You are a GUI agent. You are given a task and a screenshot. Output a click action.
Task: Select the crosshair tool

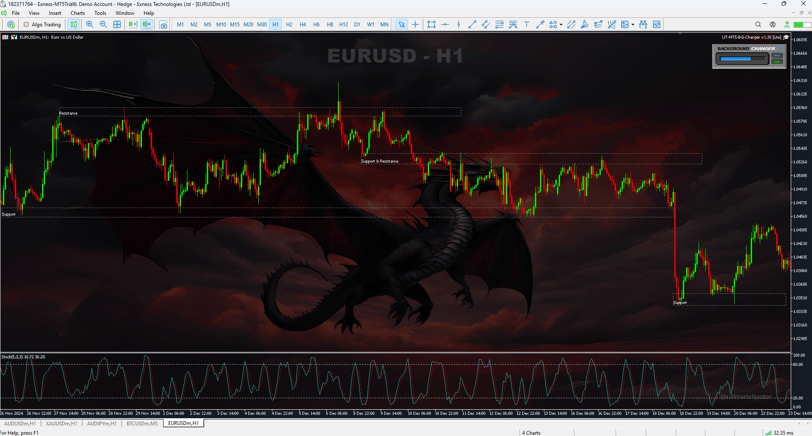click(x=415, y=24)
